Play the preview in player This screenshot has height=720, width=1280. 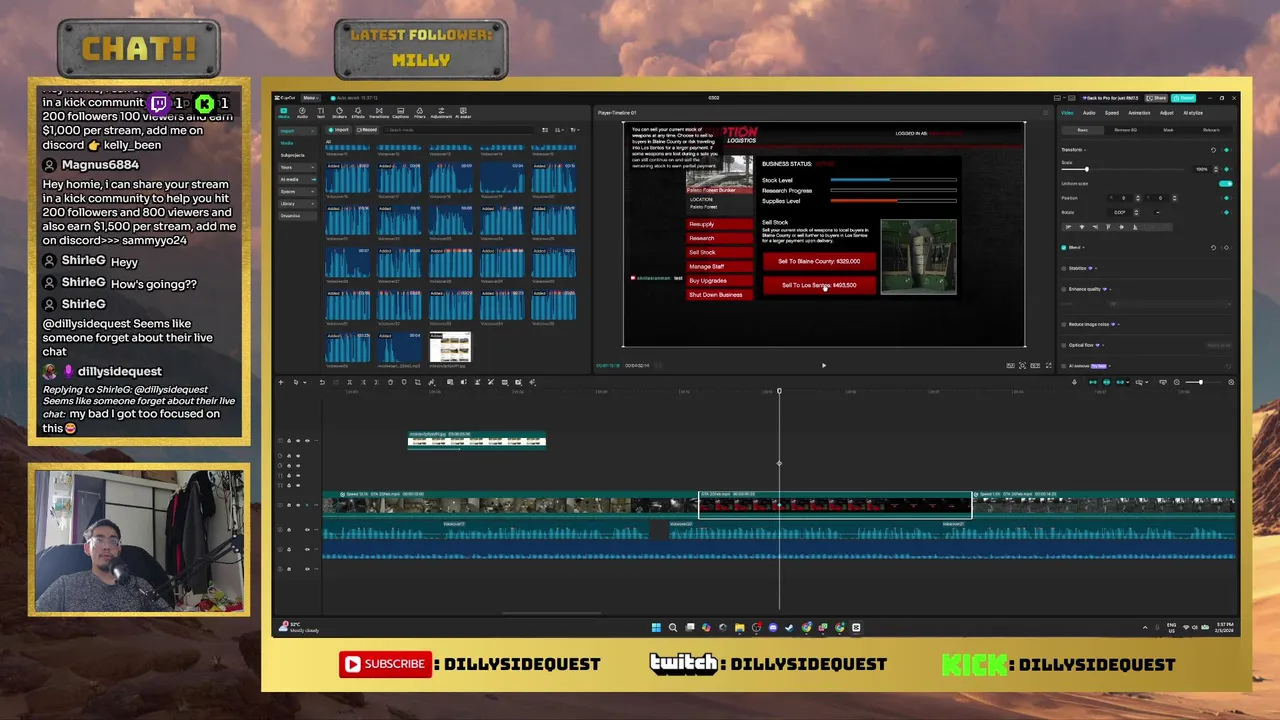[x=824, y=365]
